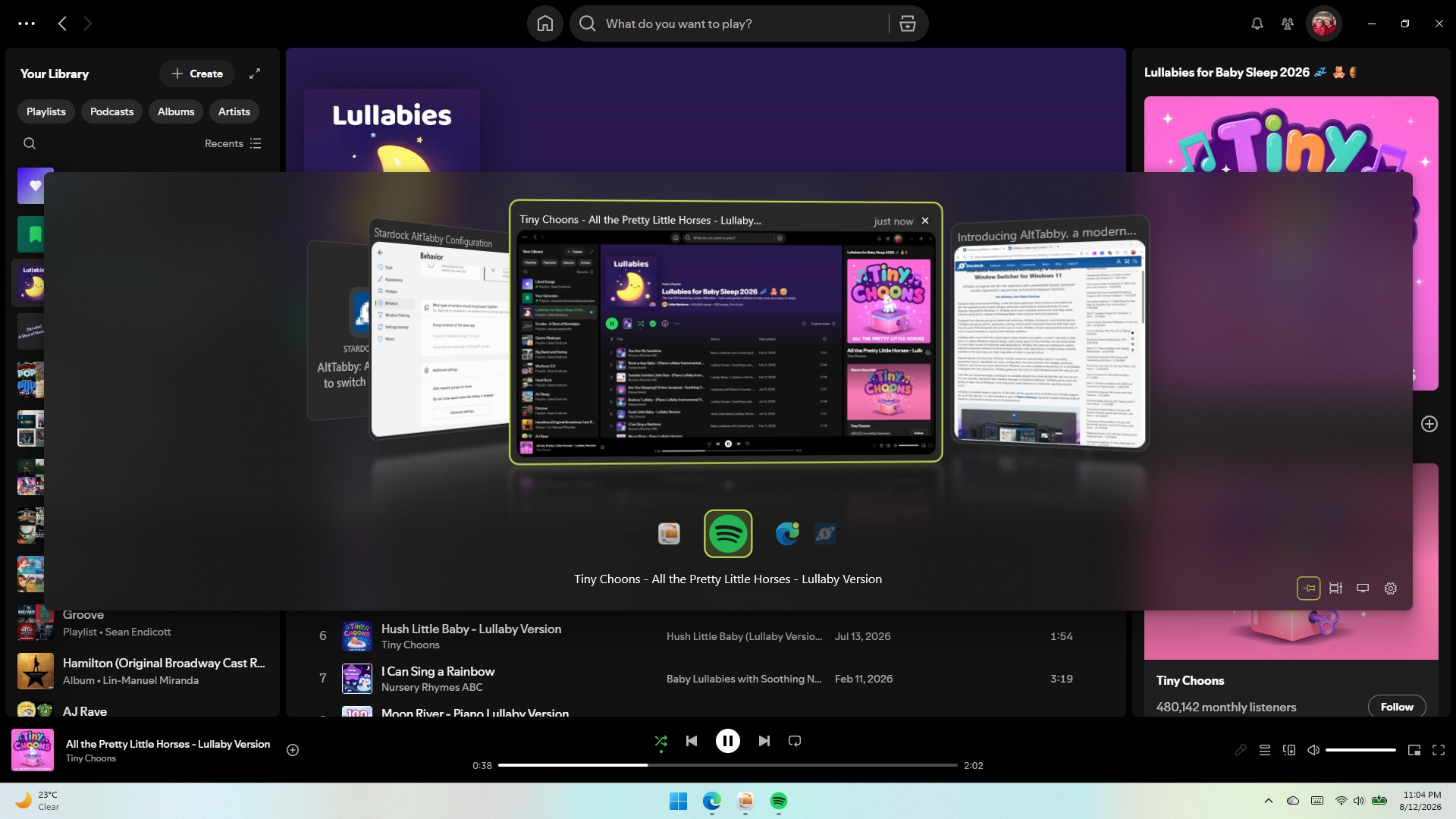This screenshot has width=1456, height=819.
Task: Switch to Stardock AltTabby Configuration window
Action: pos(440,330)
